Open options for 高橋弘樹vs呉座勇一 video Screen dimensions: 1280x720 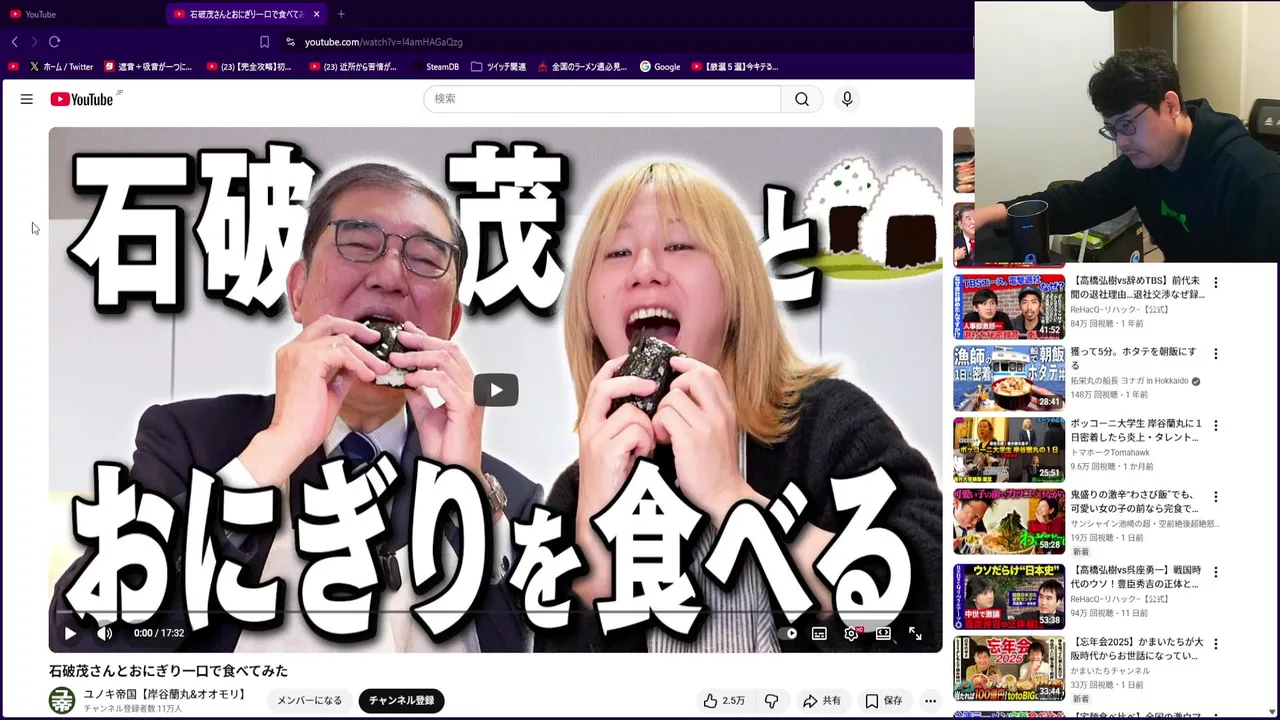1216,572
